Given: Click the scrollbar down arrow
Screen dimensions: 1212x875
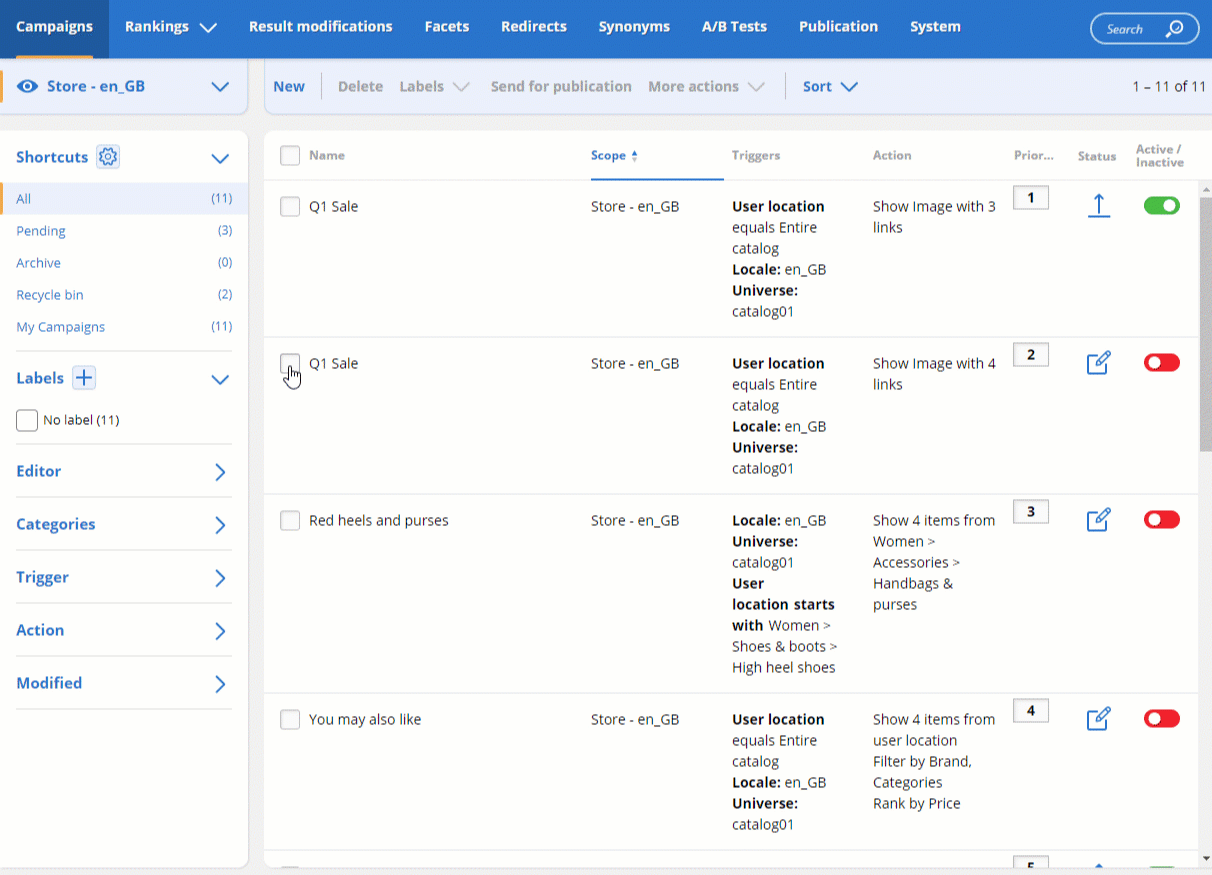Looking at the screenshot, I should pos(1205,858).
